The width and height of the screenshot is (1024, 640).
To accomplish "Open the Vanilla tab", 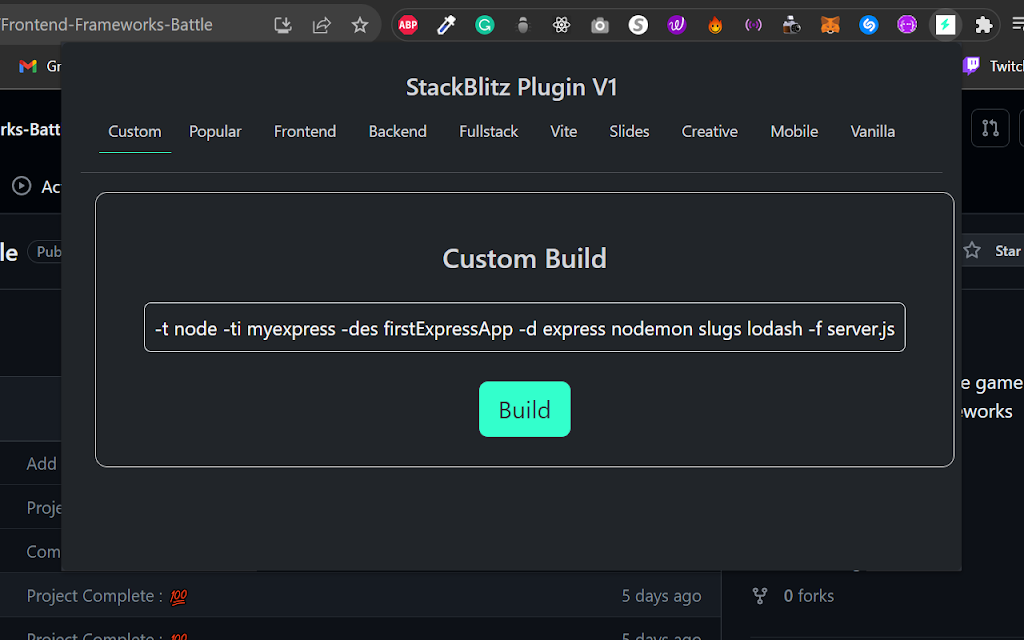I will point(872,131).
